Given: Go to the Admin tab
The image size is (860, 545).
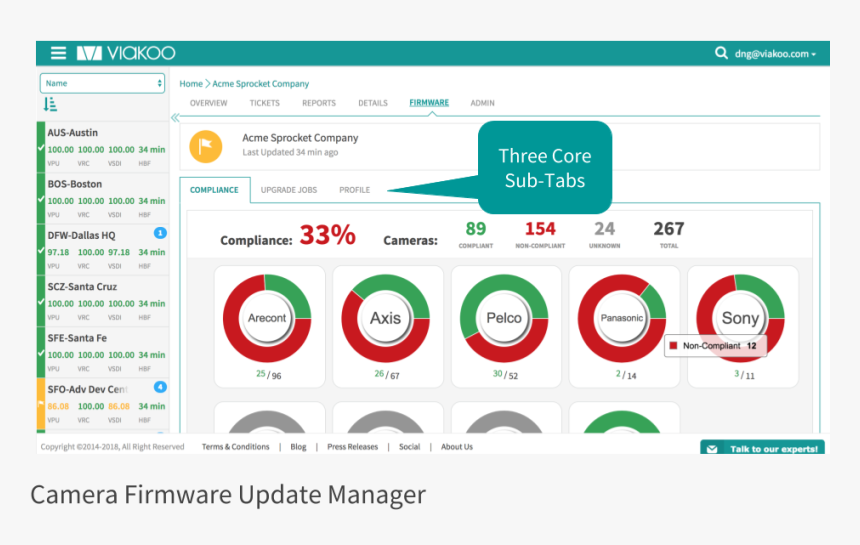Looking at the screenshot, I should pyautogui.click(x=482, y=103).
